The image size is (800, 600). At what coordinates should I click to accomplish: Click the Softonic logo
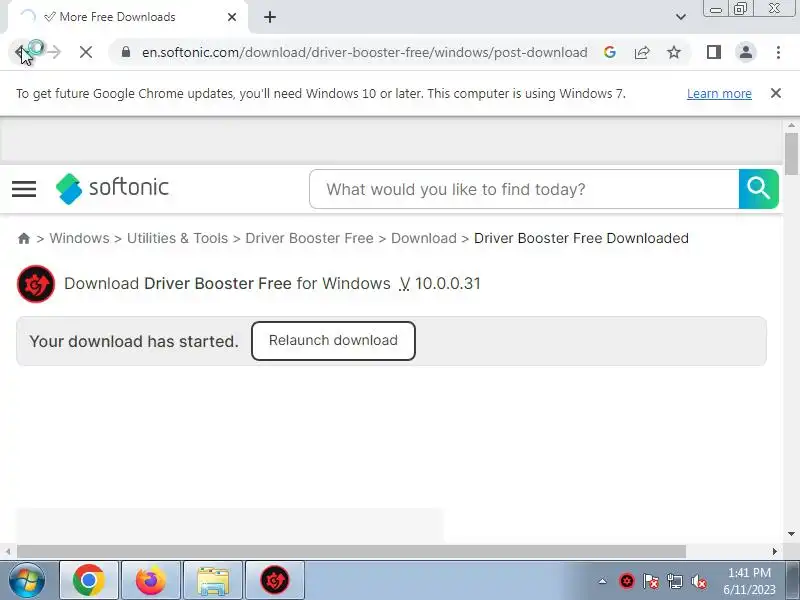[x=112, y=188]
